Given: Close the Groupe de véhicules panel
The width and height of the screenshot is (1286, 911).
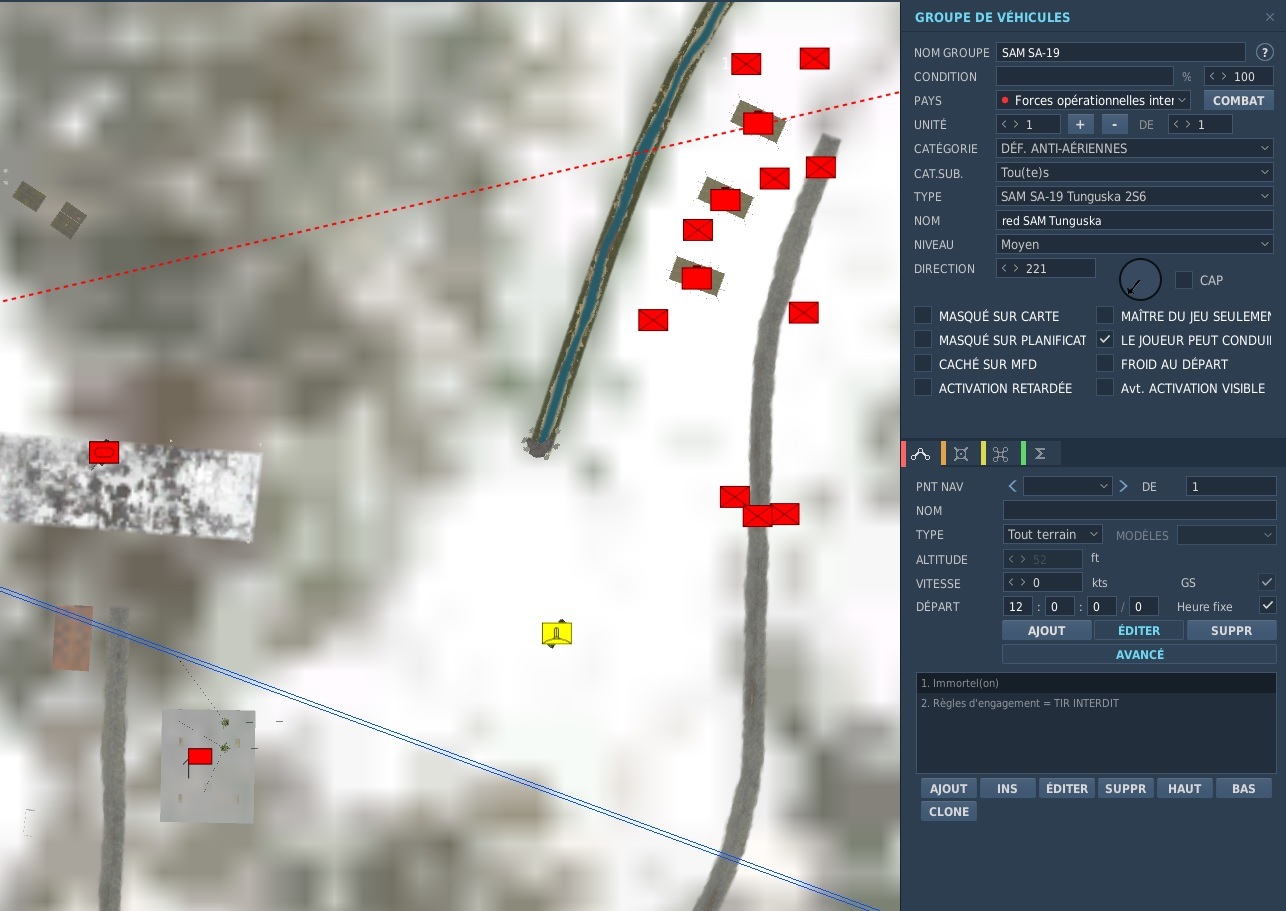Looking at the screenshot, I should click(x=1270, y=17).
